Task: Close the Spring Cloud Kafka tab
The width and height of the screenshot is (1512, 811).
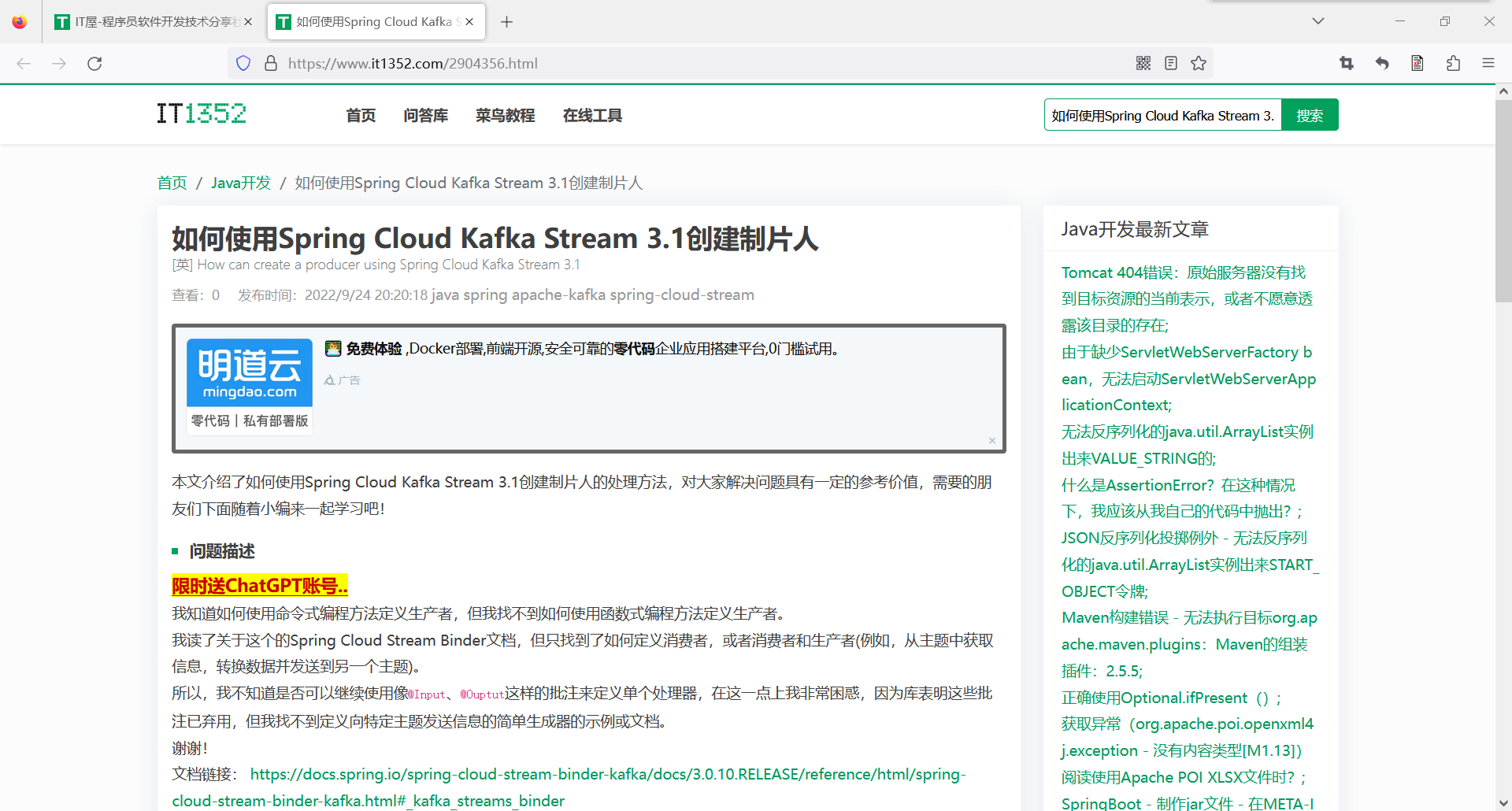Action: click(469, 22)
